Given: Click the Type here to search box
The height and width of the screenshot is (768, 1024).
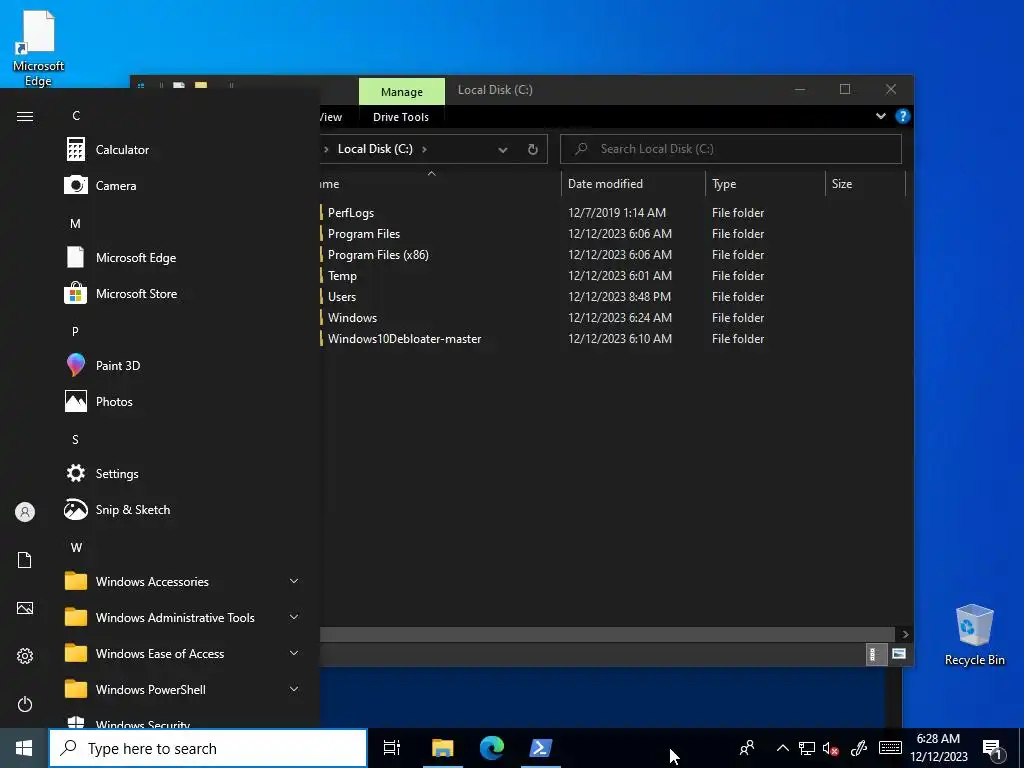Looking at the screenshot, I should [x=208, y=748].
